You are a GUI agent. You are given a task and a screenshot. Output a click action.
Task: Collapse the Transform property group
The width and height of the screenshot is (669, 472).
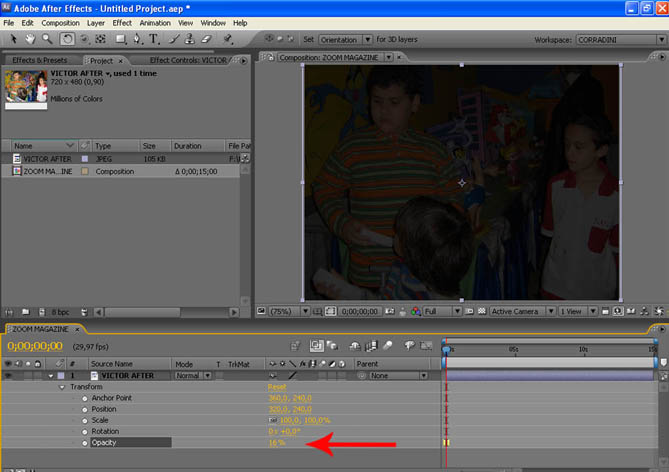61,387
